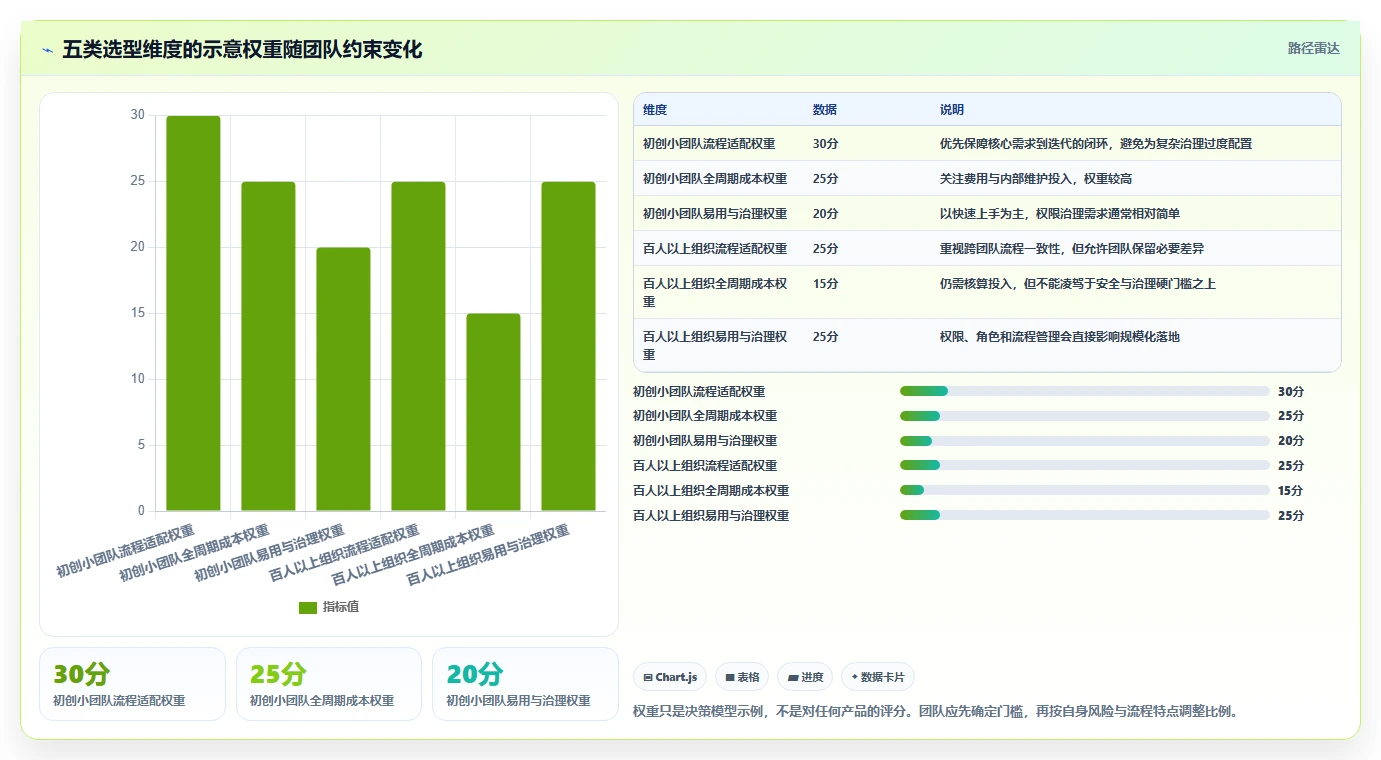Viewport: 1381px width, 760px height.
Task: Click the 路径雷达 label in header
Action: 1313,48
